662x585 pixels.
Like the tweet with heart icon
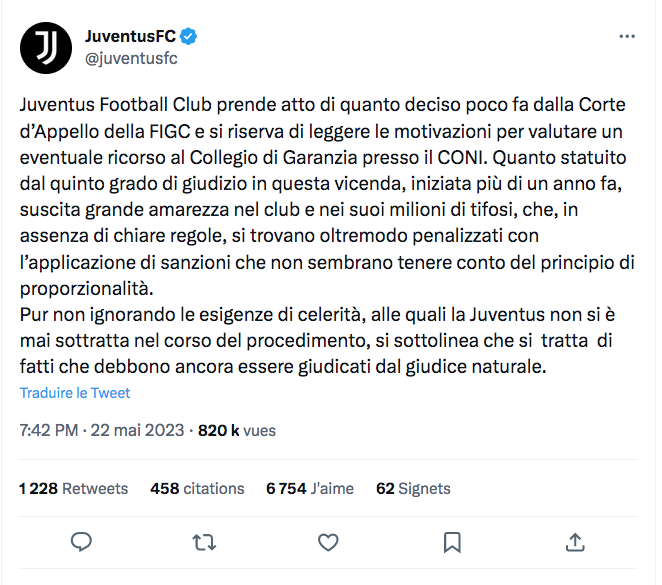coord(328,542)
